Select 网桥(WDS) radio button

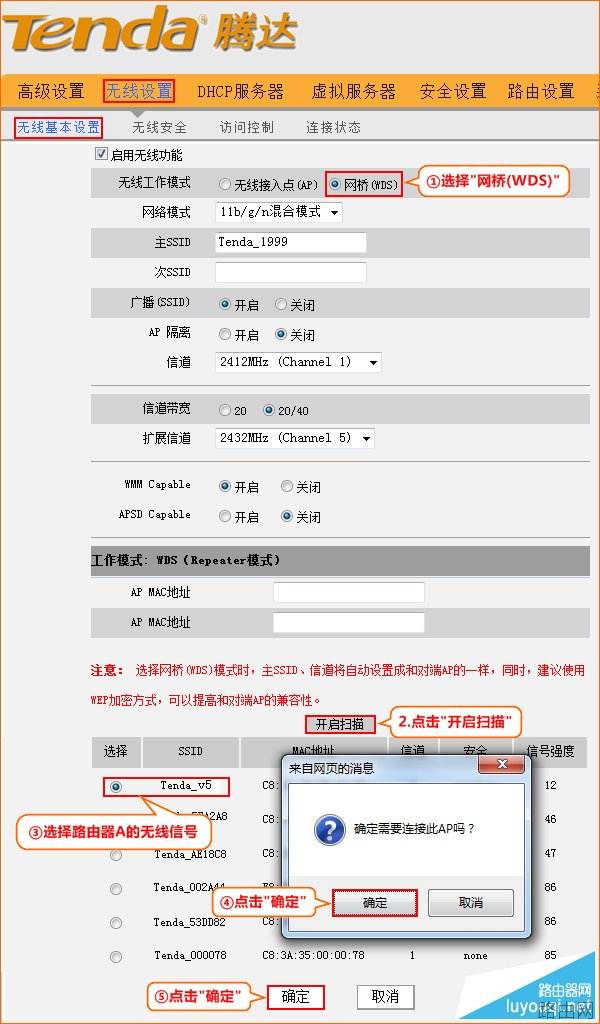335,185
